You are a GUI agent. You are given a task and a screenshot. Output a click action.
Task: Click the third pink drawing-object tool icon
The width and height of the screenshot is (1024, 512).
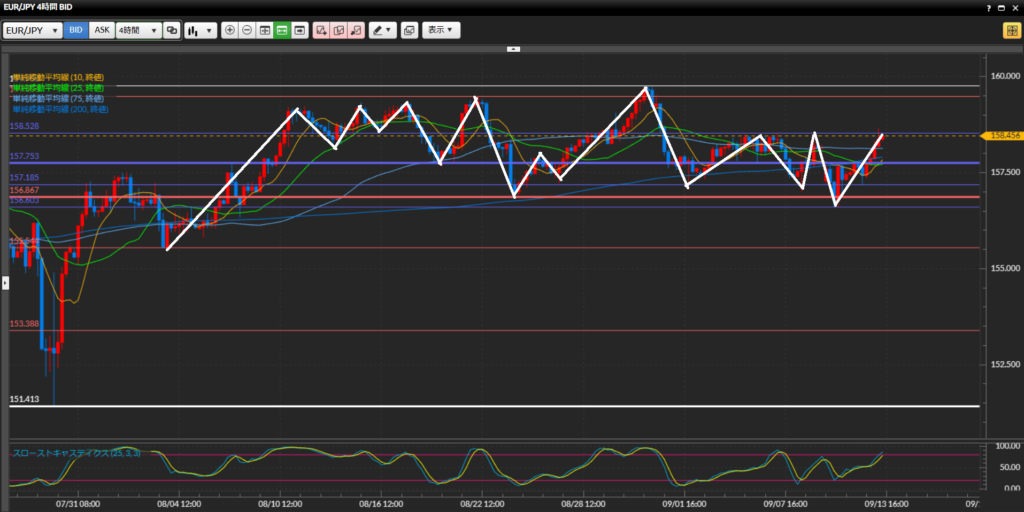tap(355, 30)
